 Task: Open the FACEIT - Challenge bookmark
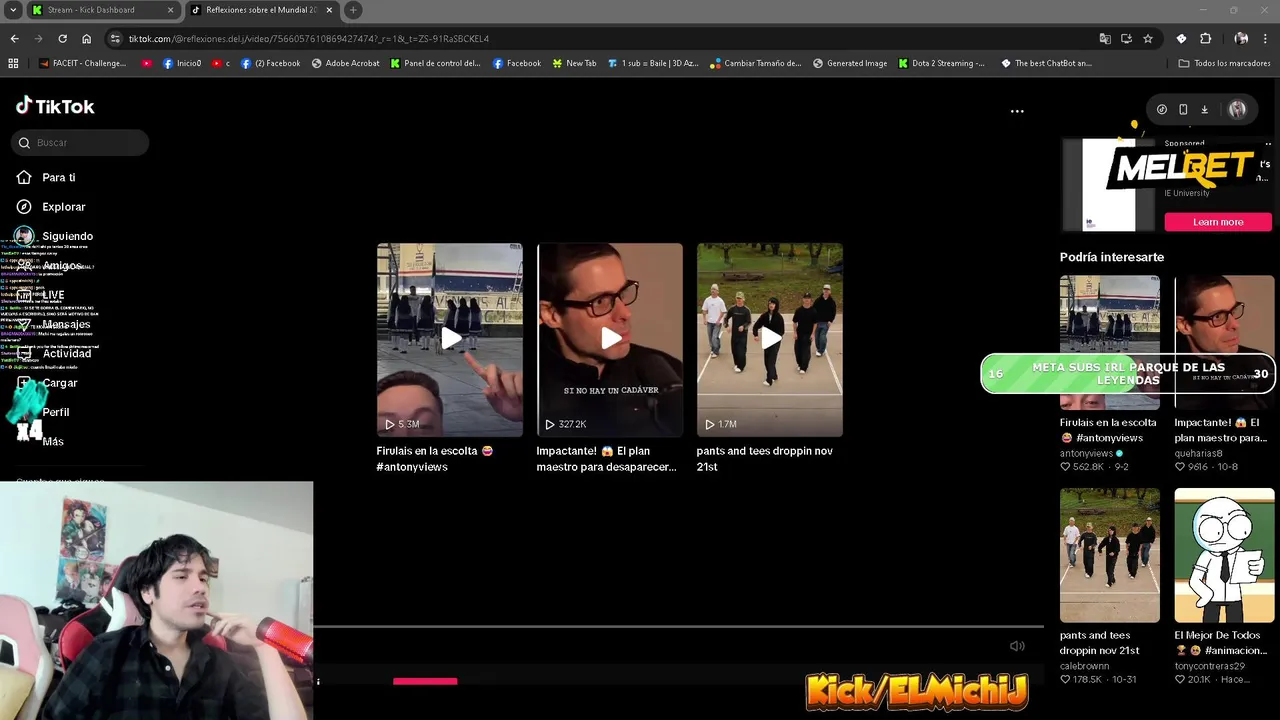coord(83,63)
